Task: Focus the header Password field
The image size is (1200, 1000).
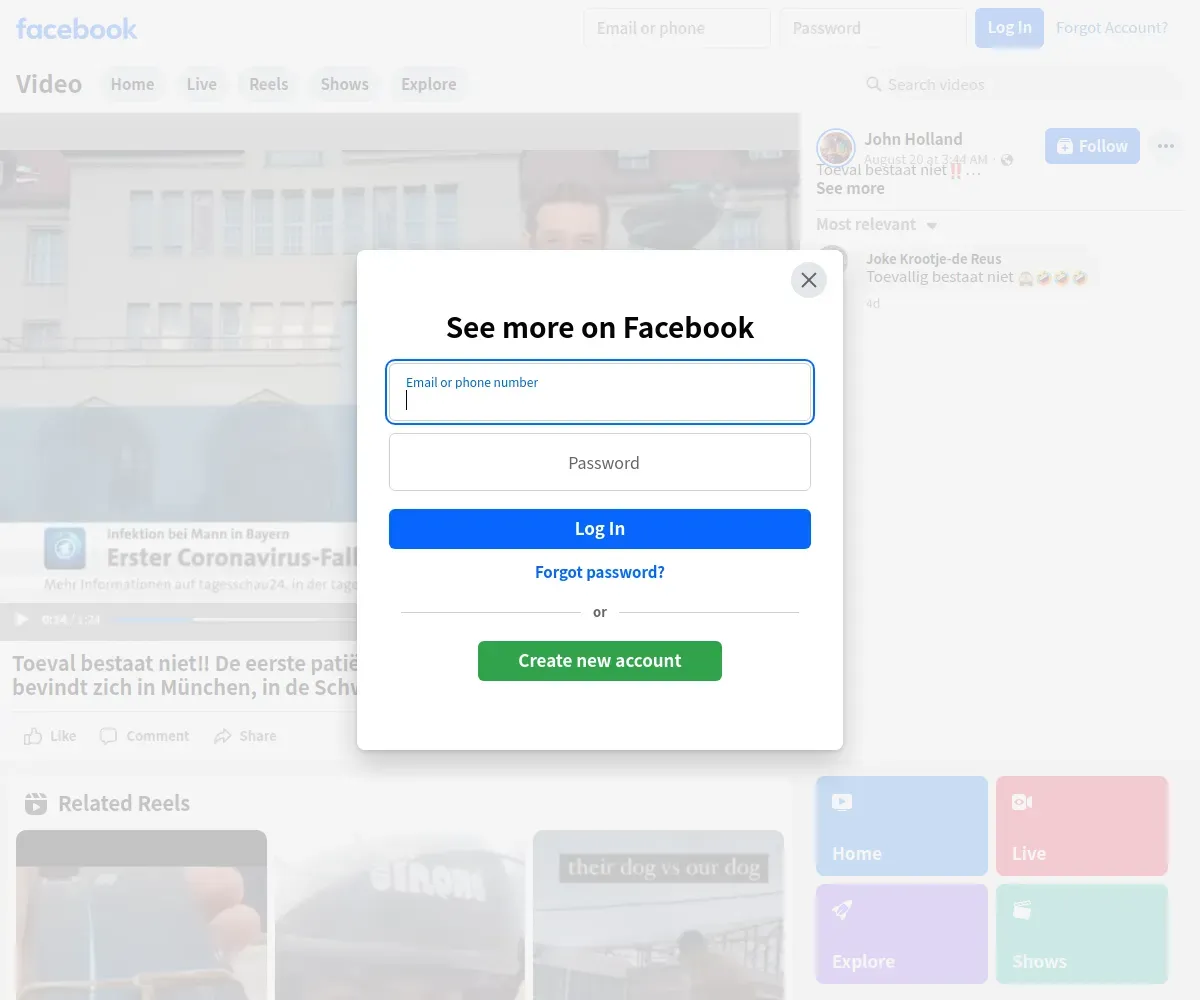Action: 873,28
